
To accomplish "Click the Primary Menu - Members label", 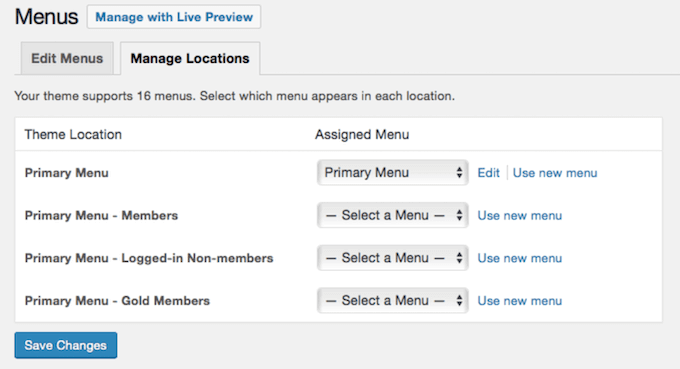I will point(101,216).
